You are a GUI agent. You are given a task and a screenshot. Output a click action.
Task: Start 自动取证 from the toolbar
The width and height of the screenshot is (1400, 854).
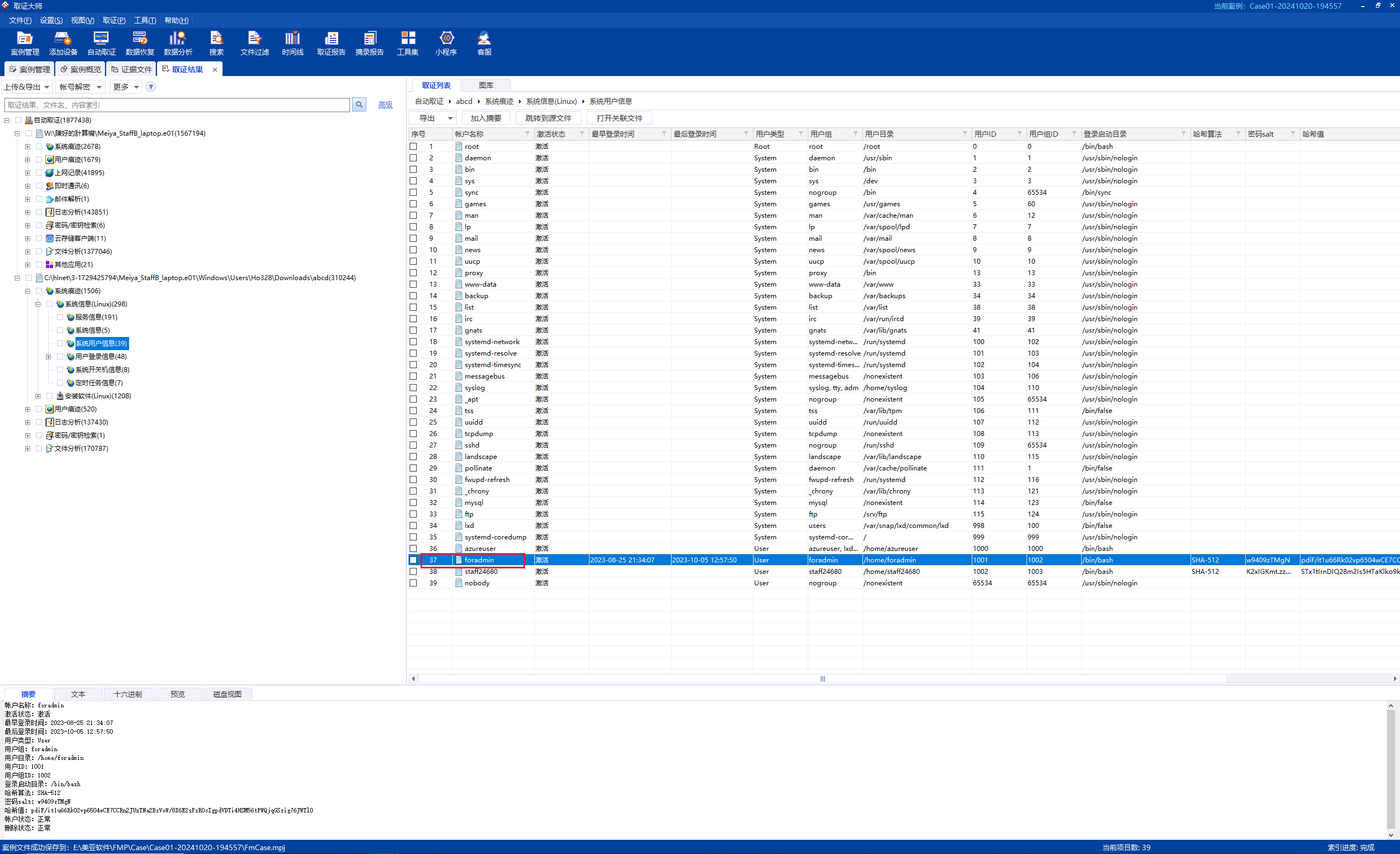click(x=101, y=44)
